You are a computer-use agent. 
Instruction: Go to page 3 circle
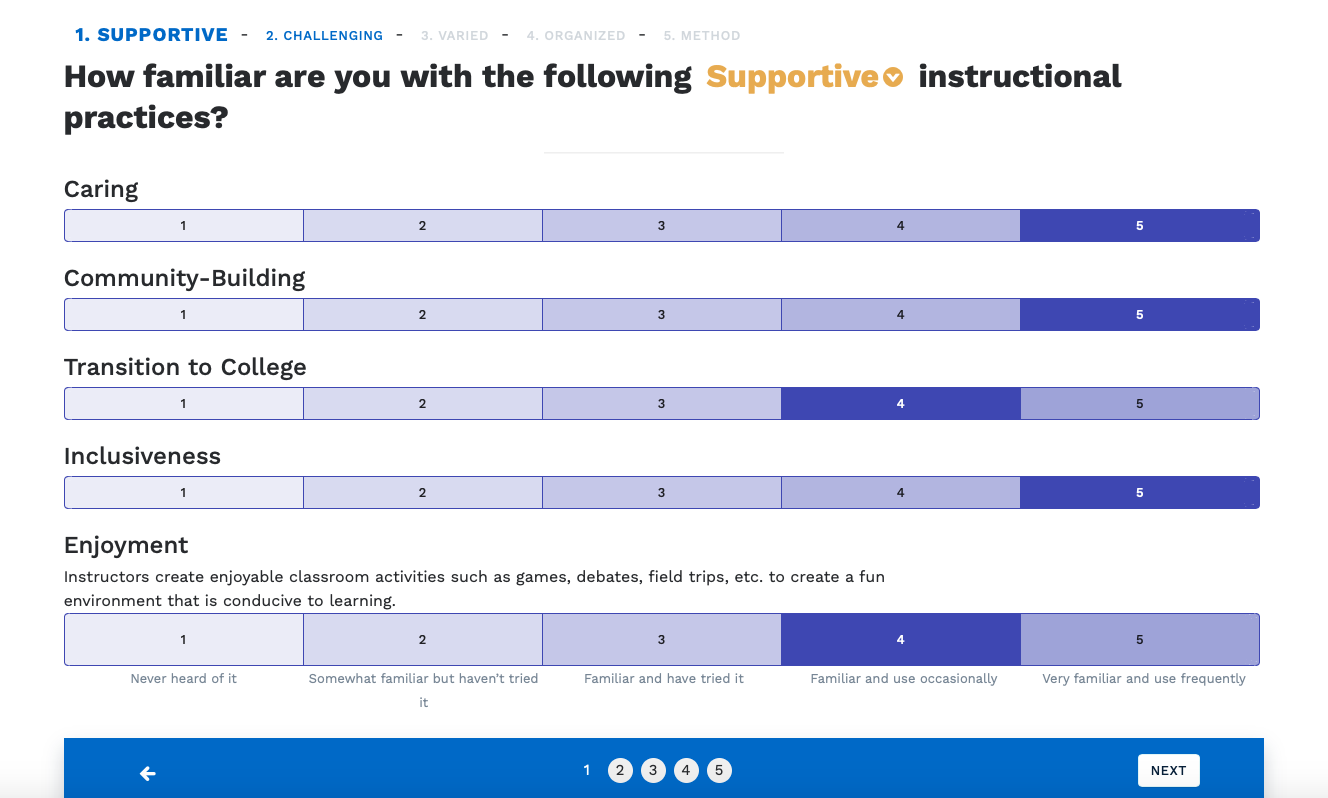tap(653, 770)
